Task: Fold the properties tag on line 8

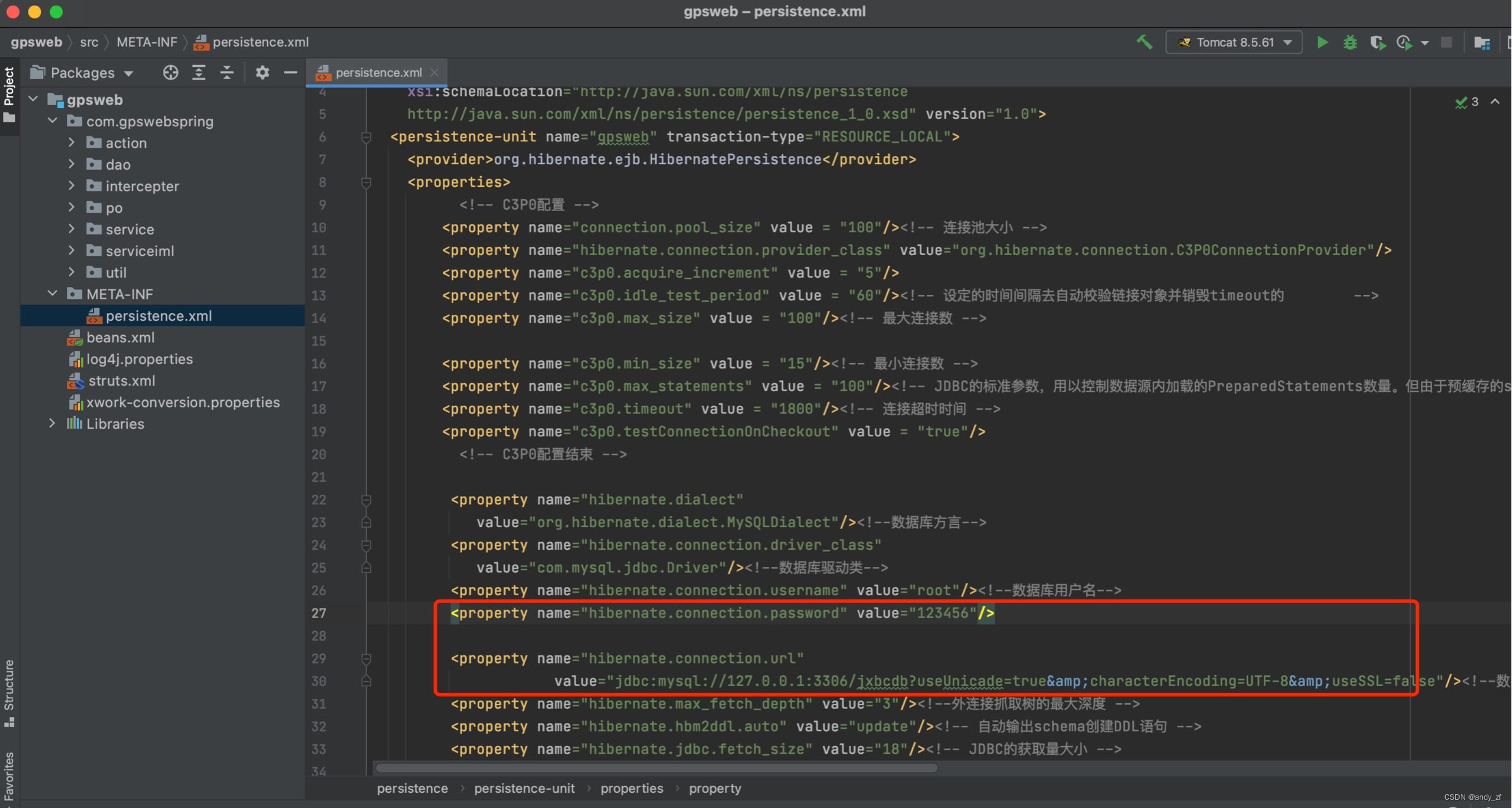Action: tap(366, 182)
